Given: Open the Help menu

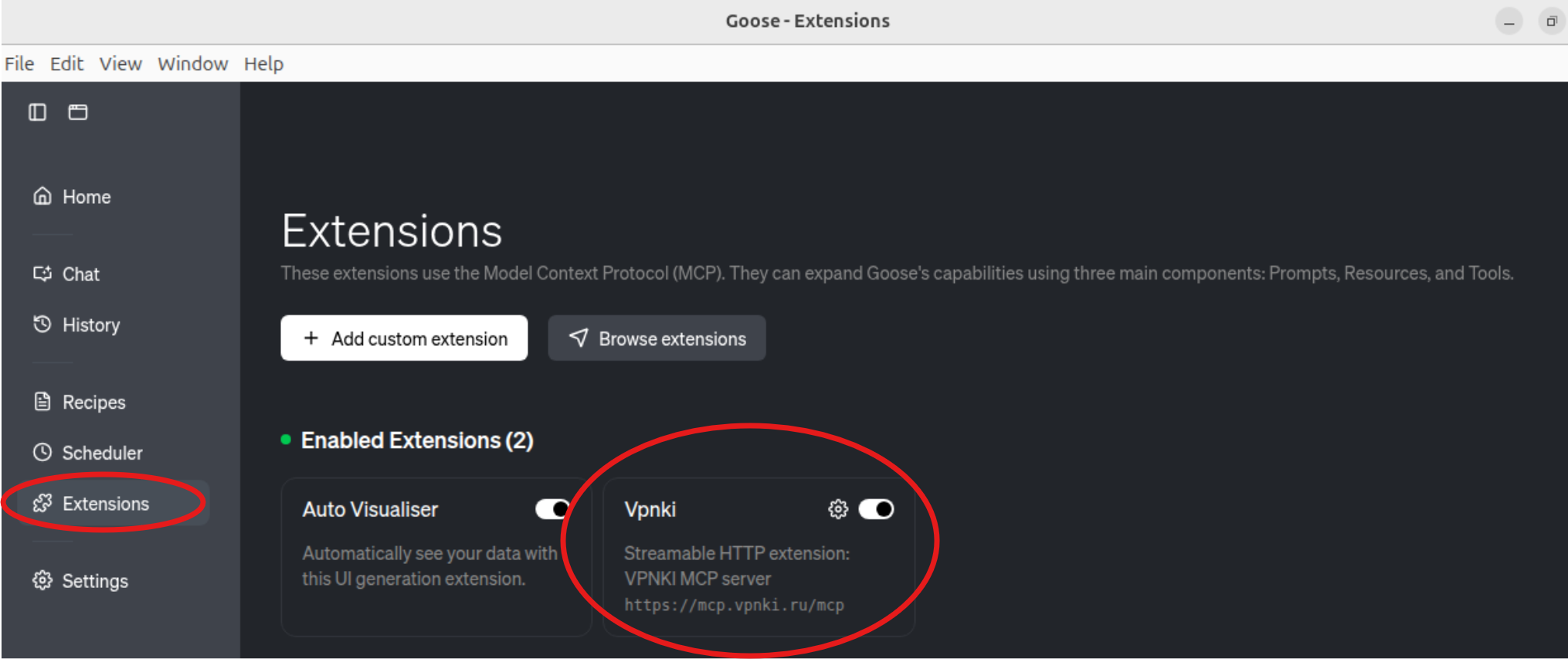Looking at the screenshot, I should click(x=263, y=63).
